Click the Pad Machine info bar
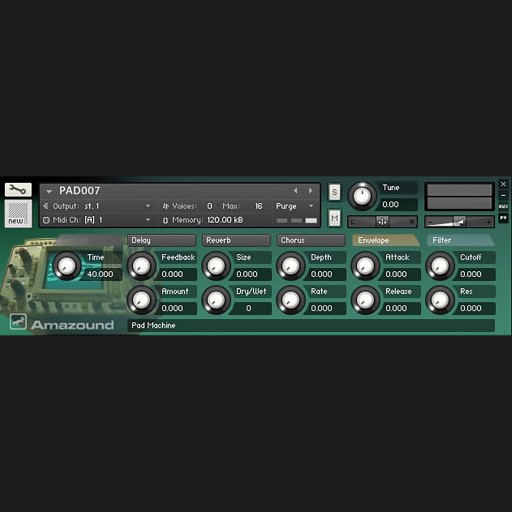Viewport: 512px width, 512px height. 311,325
